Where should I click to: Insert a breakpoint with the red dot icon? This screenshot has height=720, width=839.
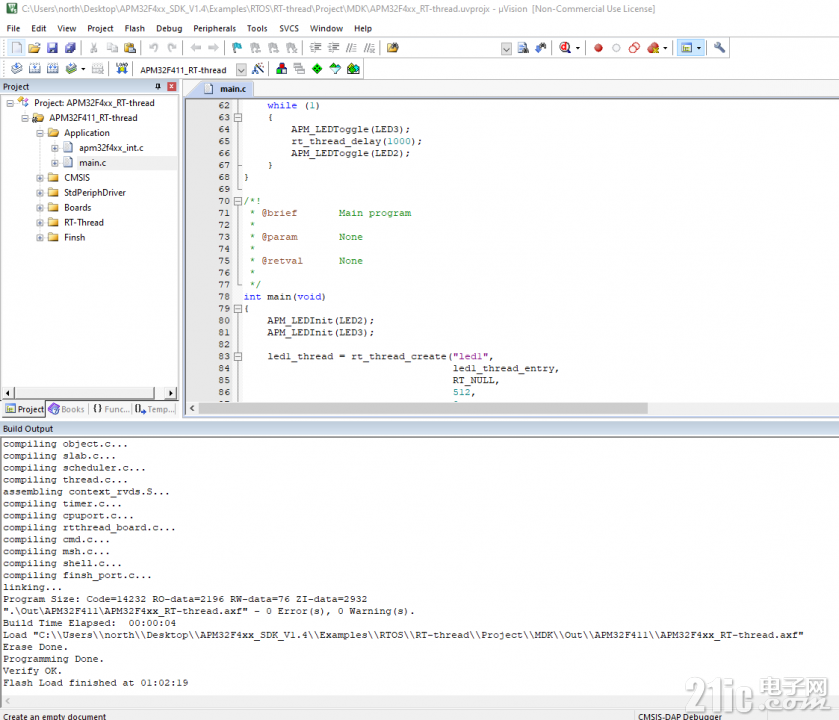(x=598, y=48)
